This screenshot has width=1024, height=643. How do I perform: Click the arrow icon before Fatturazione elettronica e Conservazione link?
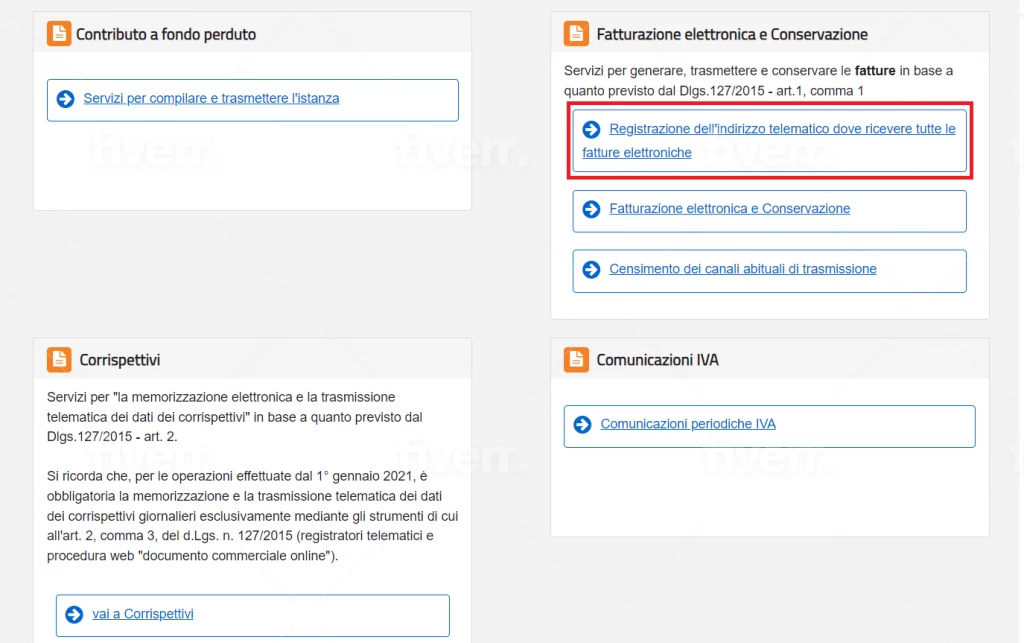coord(590,210)
